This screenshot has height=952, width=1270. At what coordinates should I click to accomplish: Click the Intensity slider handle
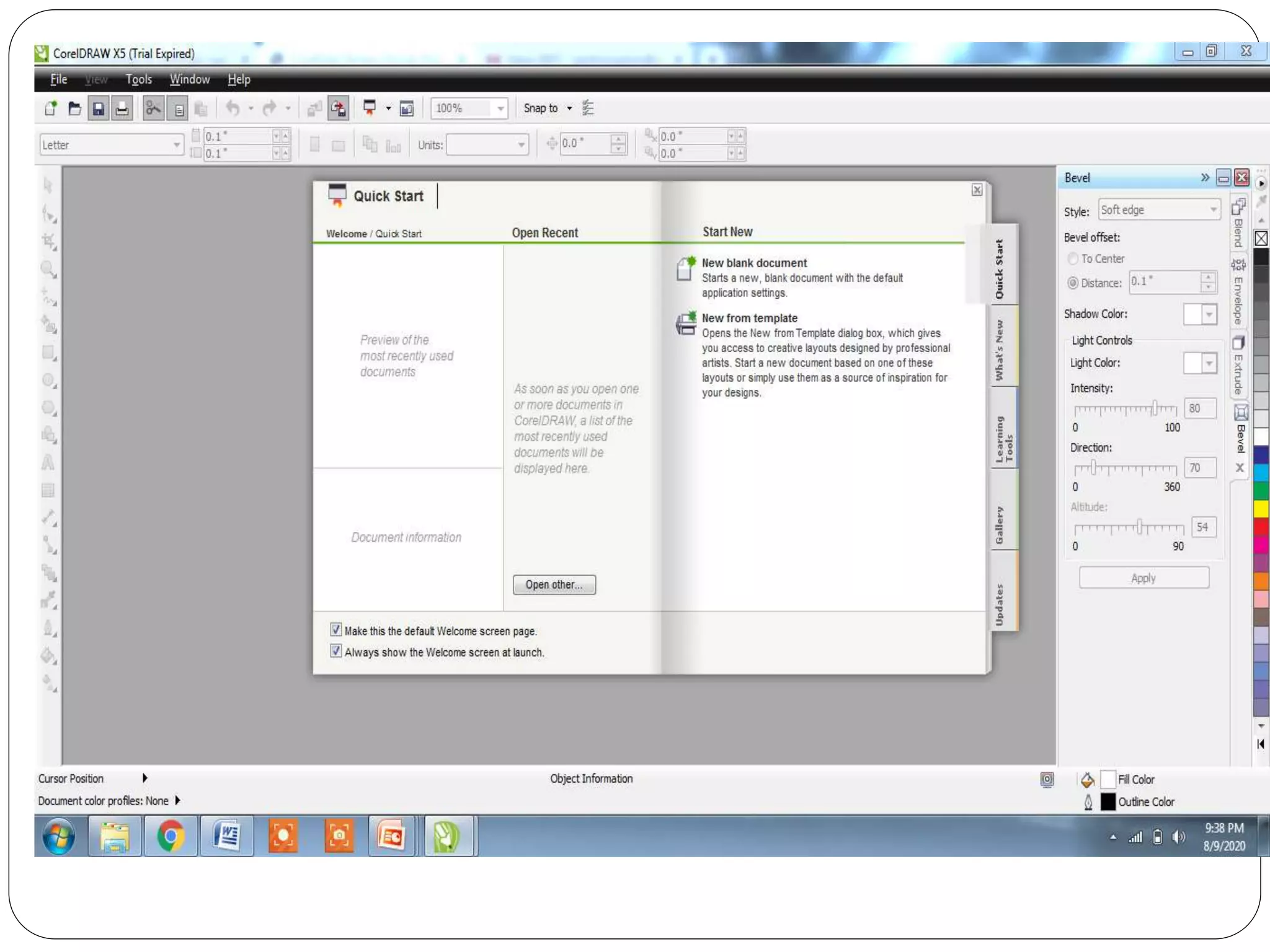(1155, 408)
